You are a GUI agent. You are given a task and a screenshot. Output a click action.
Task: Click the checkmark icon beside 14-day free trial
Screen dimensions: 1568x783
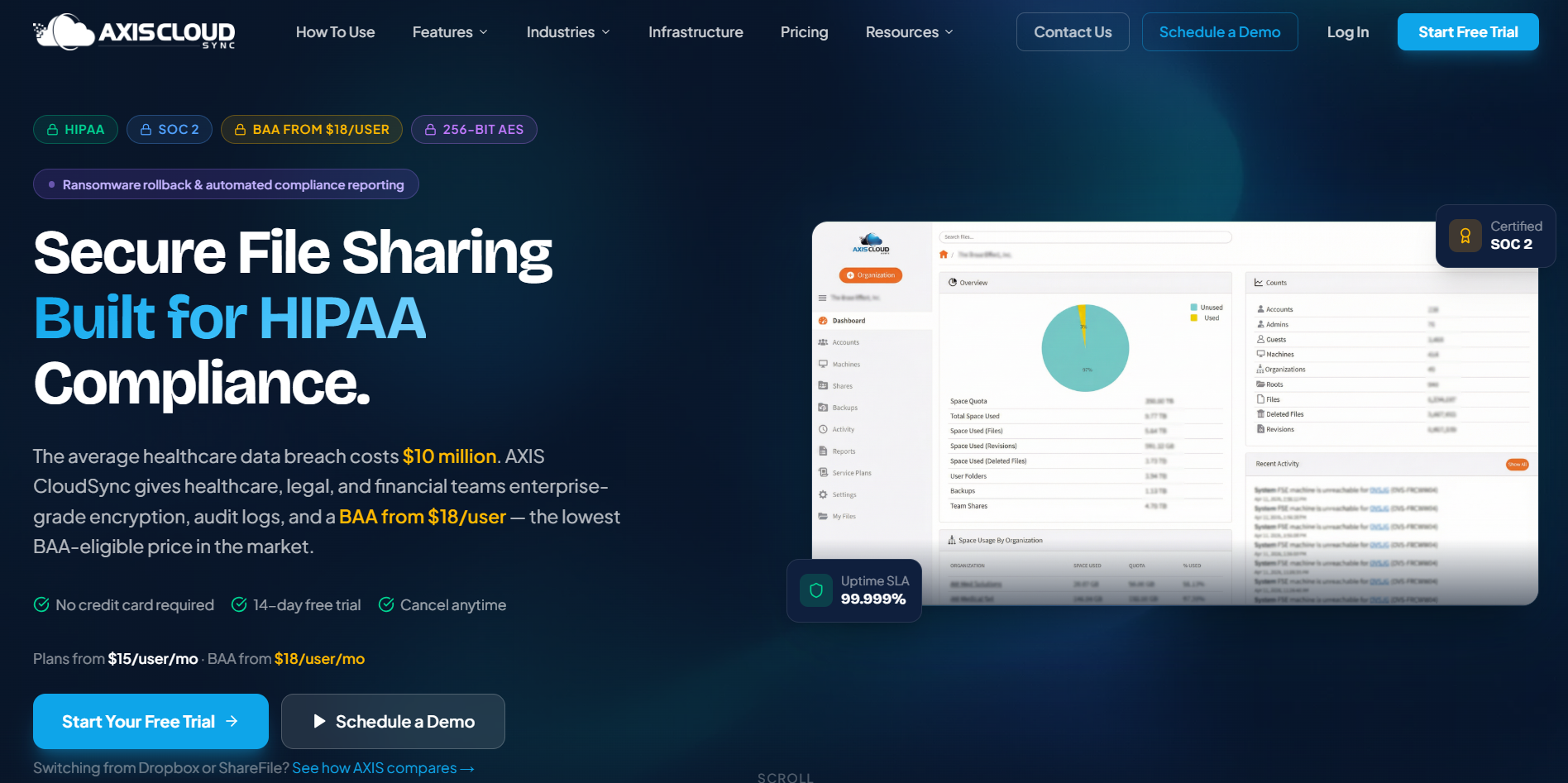point(239,604)
